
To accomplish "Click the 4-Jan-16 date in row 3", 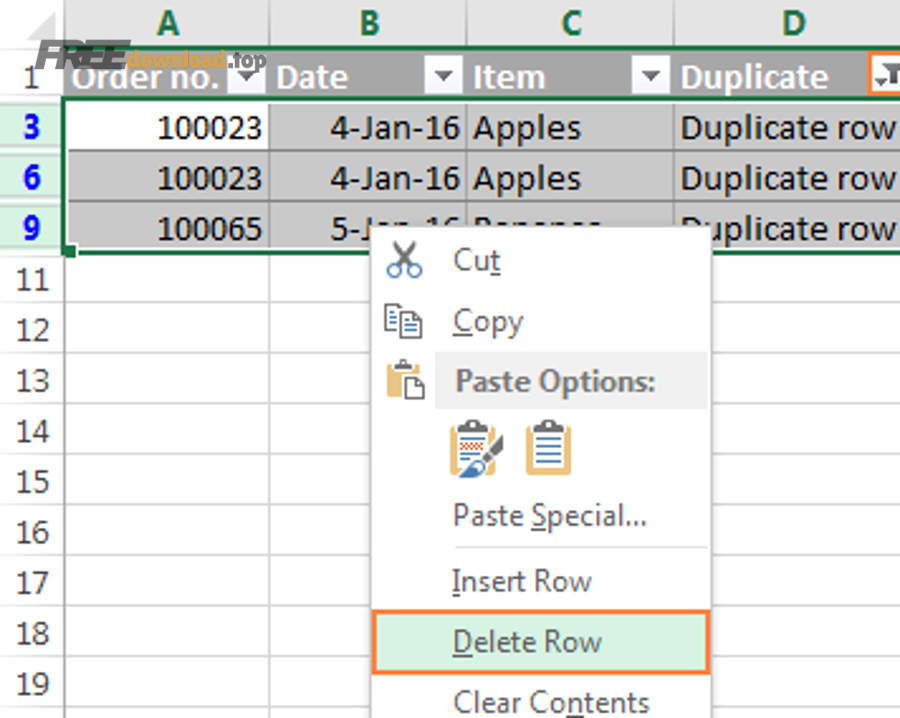I will coord(368,127).
